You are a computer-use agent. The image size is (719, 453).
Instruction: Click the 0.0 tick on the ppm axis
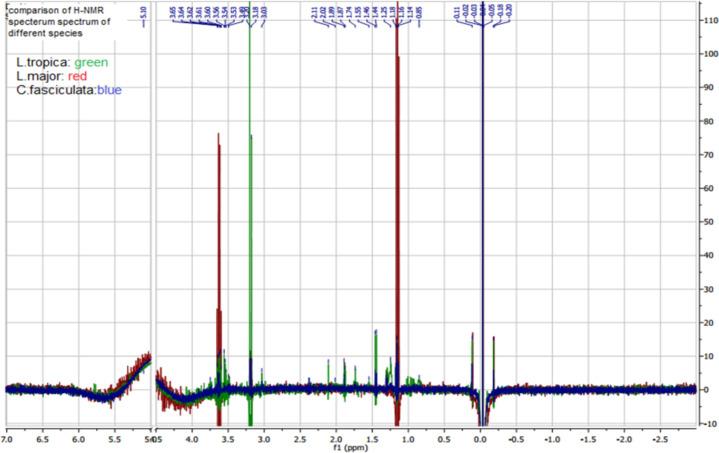480,439
